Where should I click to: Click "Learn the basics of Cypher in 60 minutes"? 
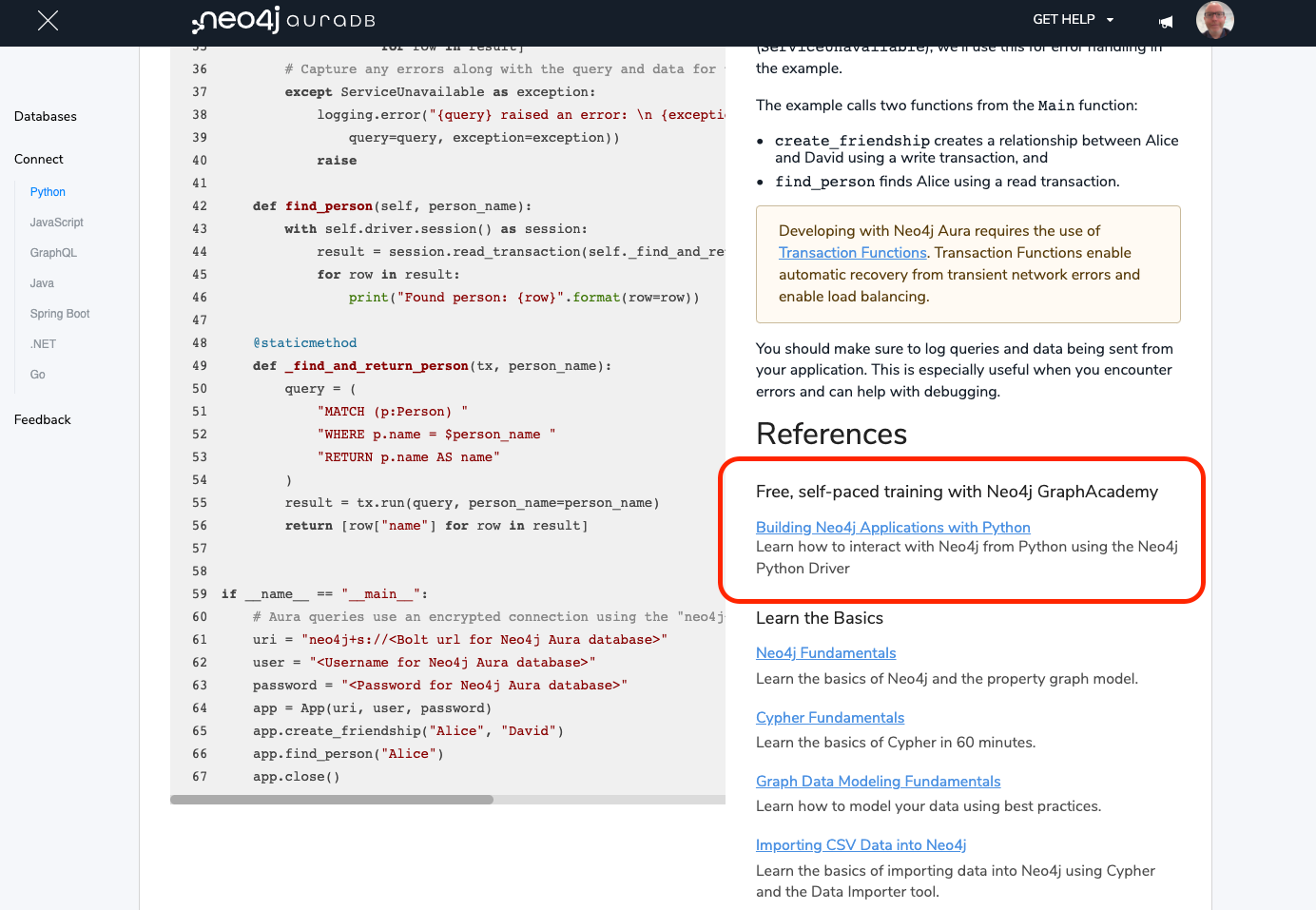pos(896,743)
